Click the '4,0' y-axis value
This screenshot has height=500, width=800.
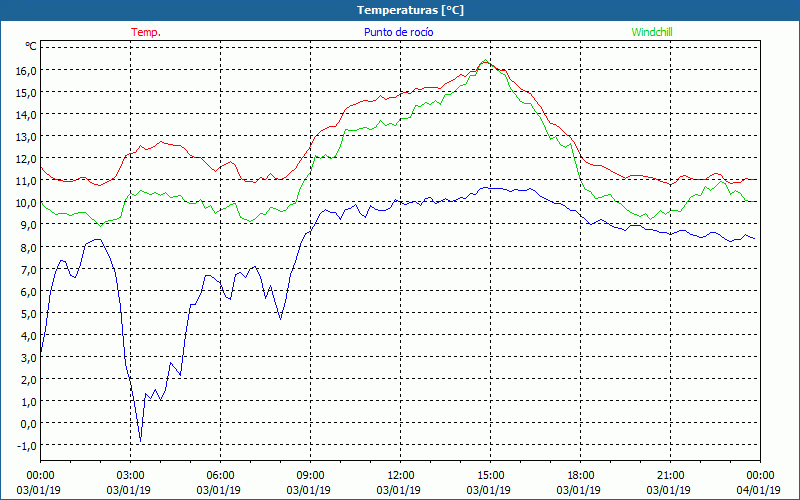click(29, 335)
